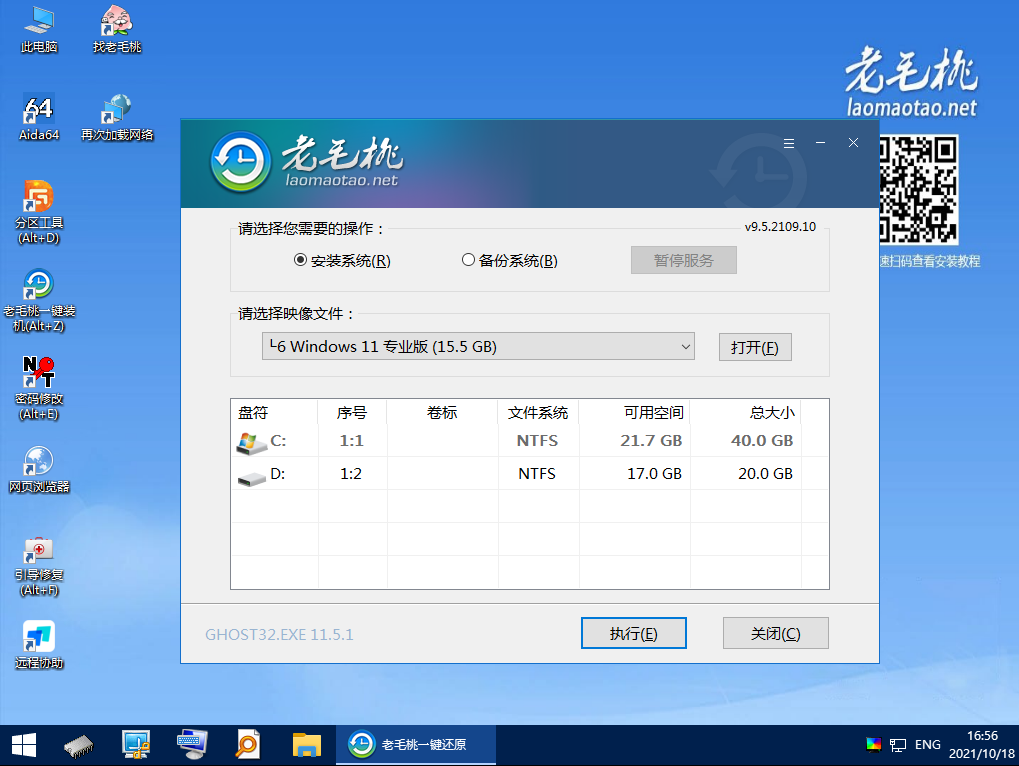Click the memory chip taskbar icon
This screenshot has width=1019, height=766.
pos(79,745)
